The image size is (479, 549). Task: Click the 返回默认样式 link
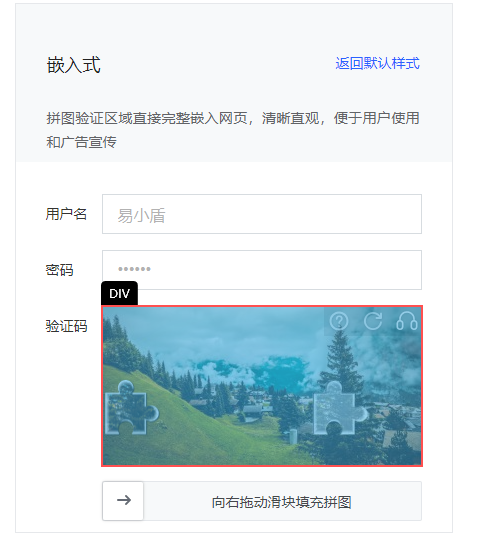tap(377, 63)
